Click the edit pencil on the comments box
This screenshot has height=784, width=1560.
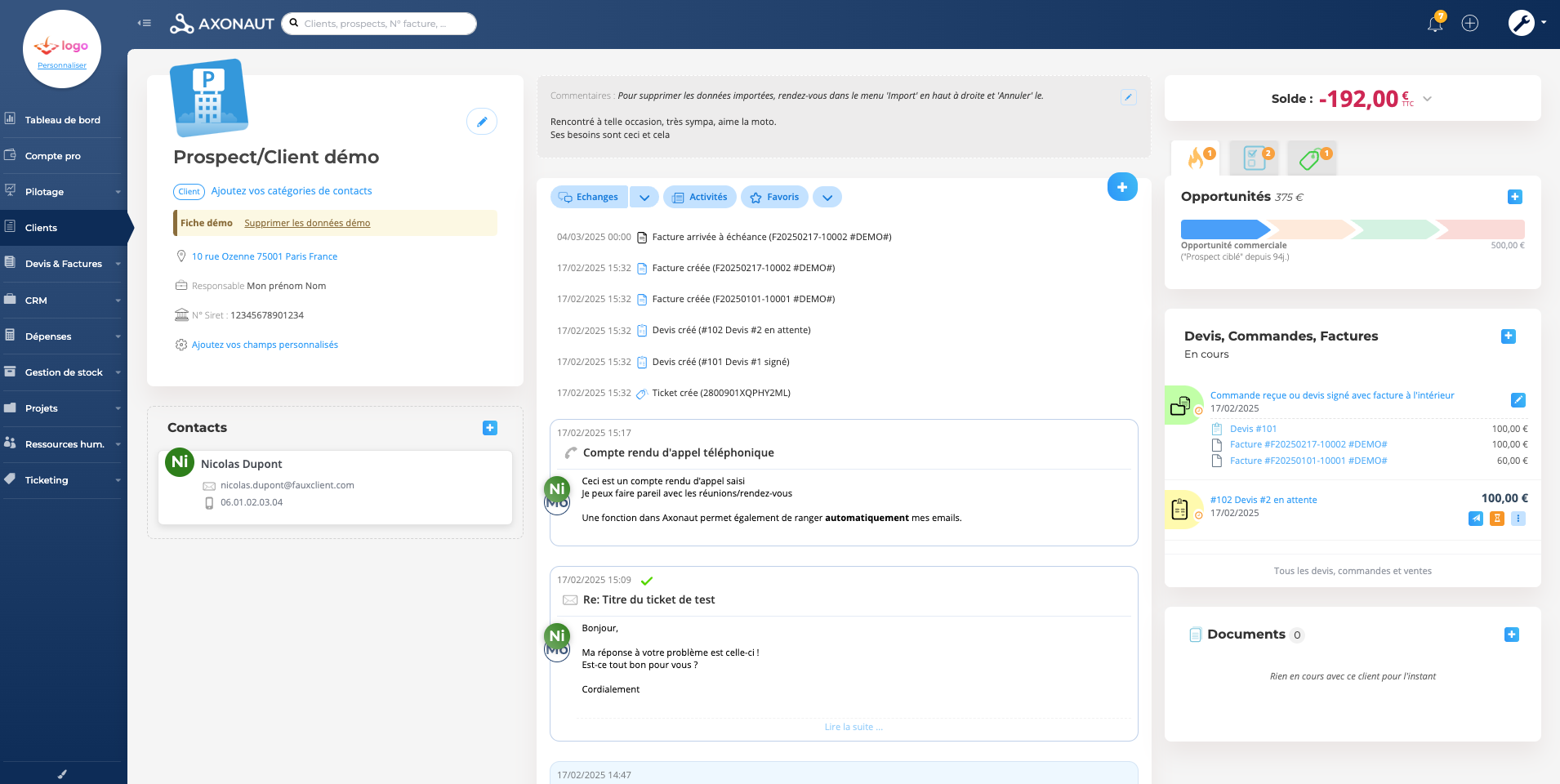point(1129,97)
